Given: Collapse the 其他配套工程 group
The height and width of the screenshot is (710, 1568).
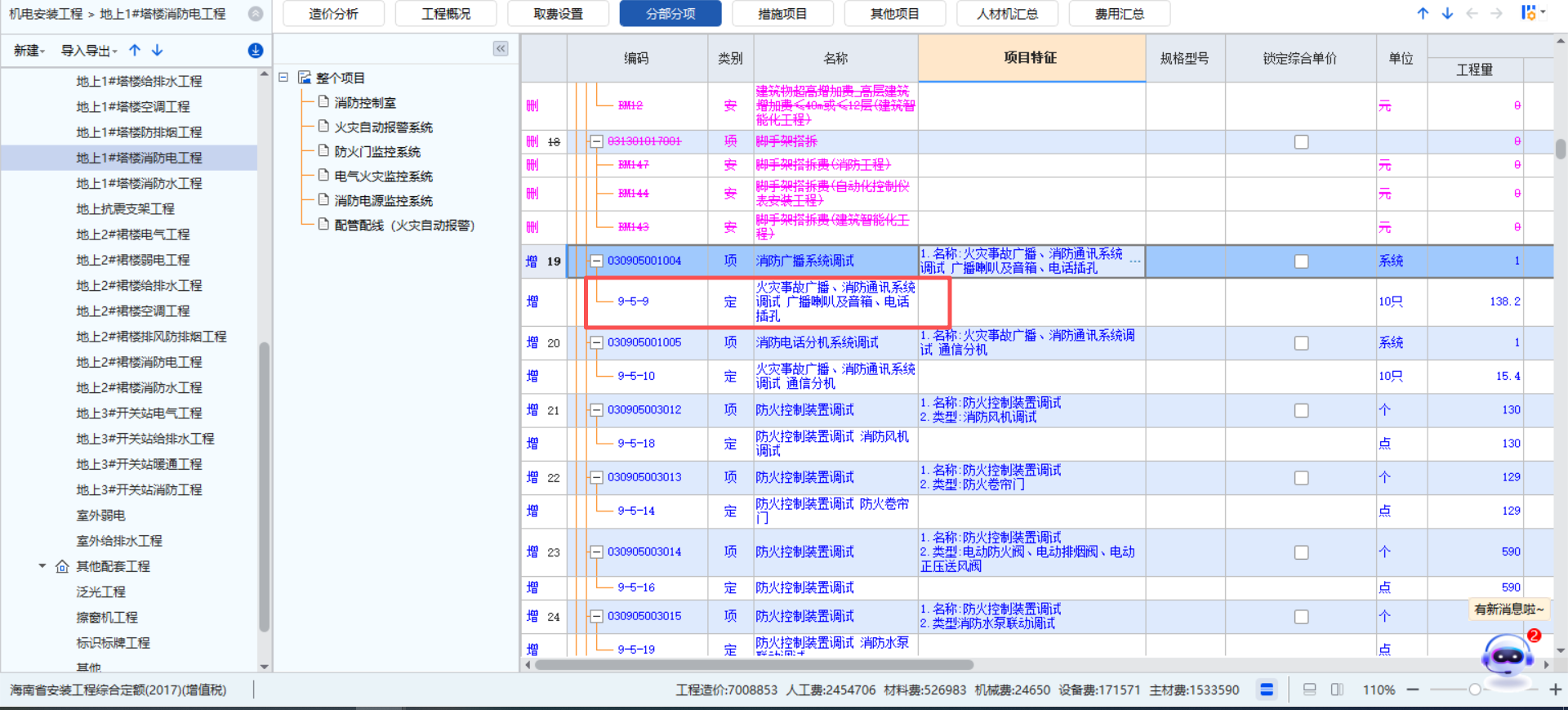Looking at the screenshot, I should click(42, 566).
